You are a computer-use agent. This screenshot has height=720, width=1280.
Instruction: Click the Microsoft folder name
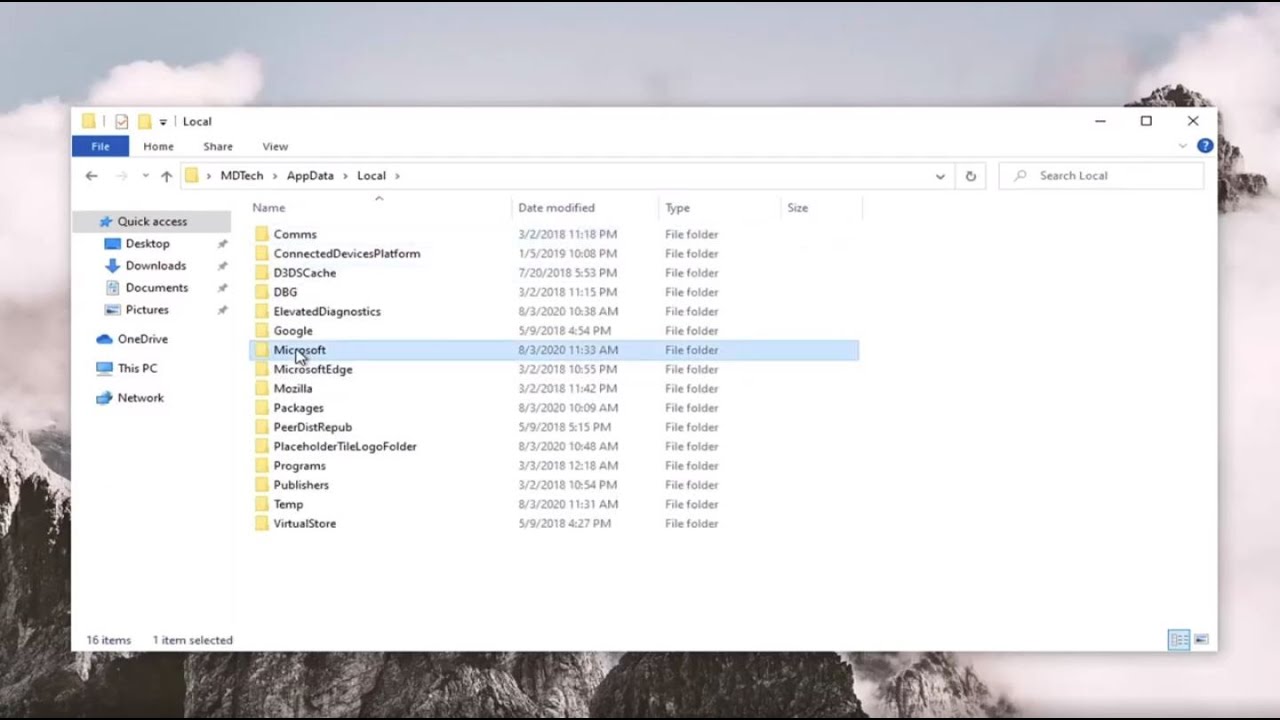[300, 350]
